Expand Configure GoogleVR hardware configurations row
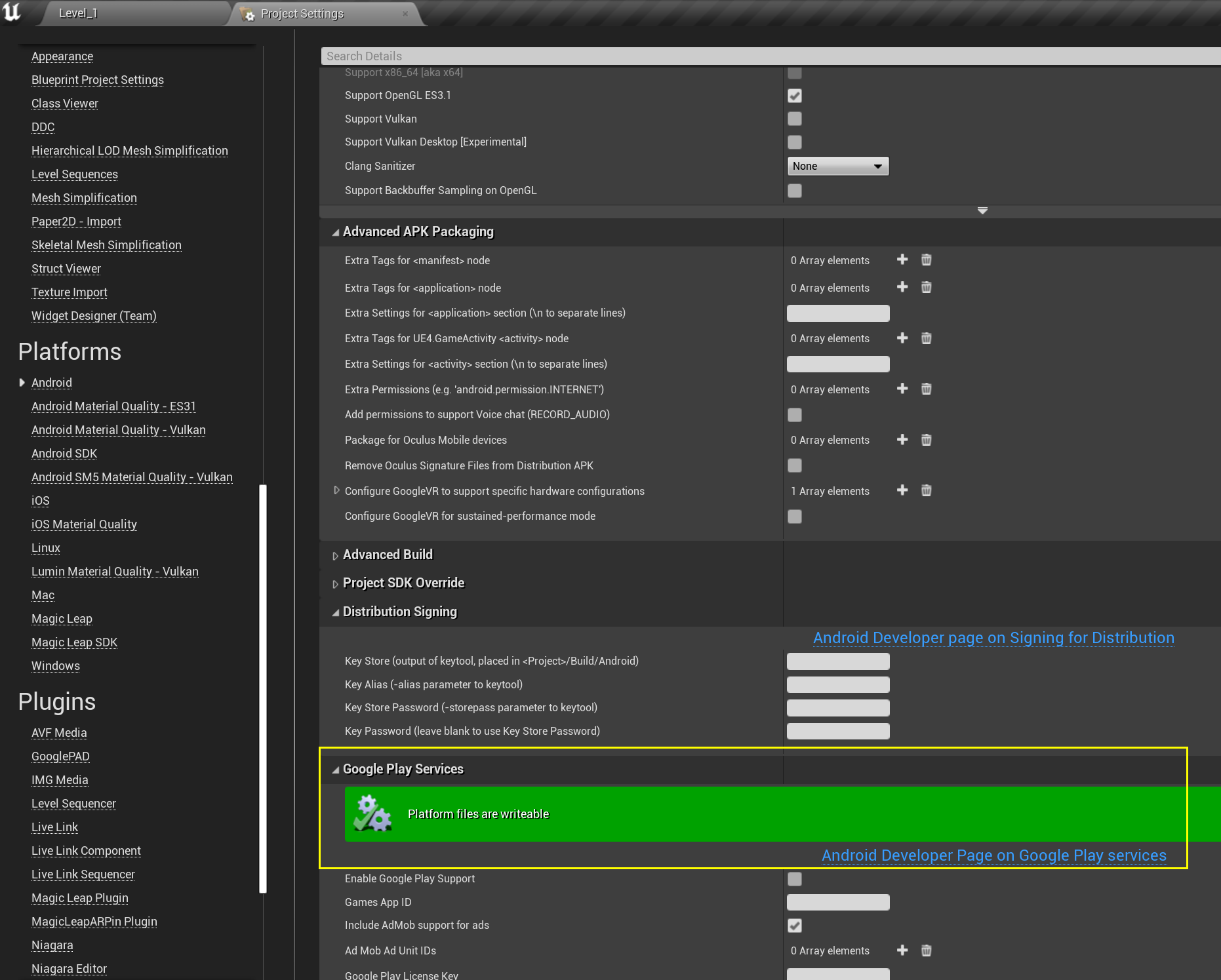This screenshot has height=980, width=1221. [x=336, y=490]
